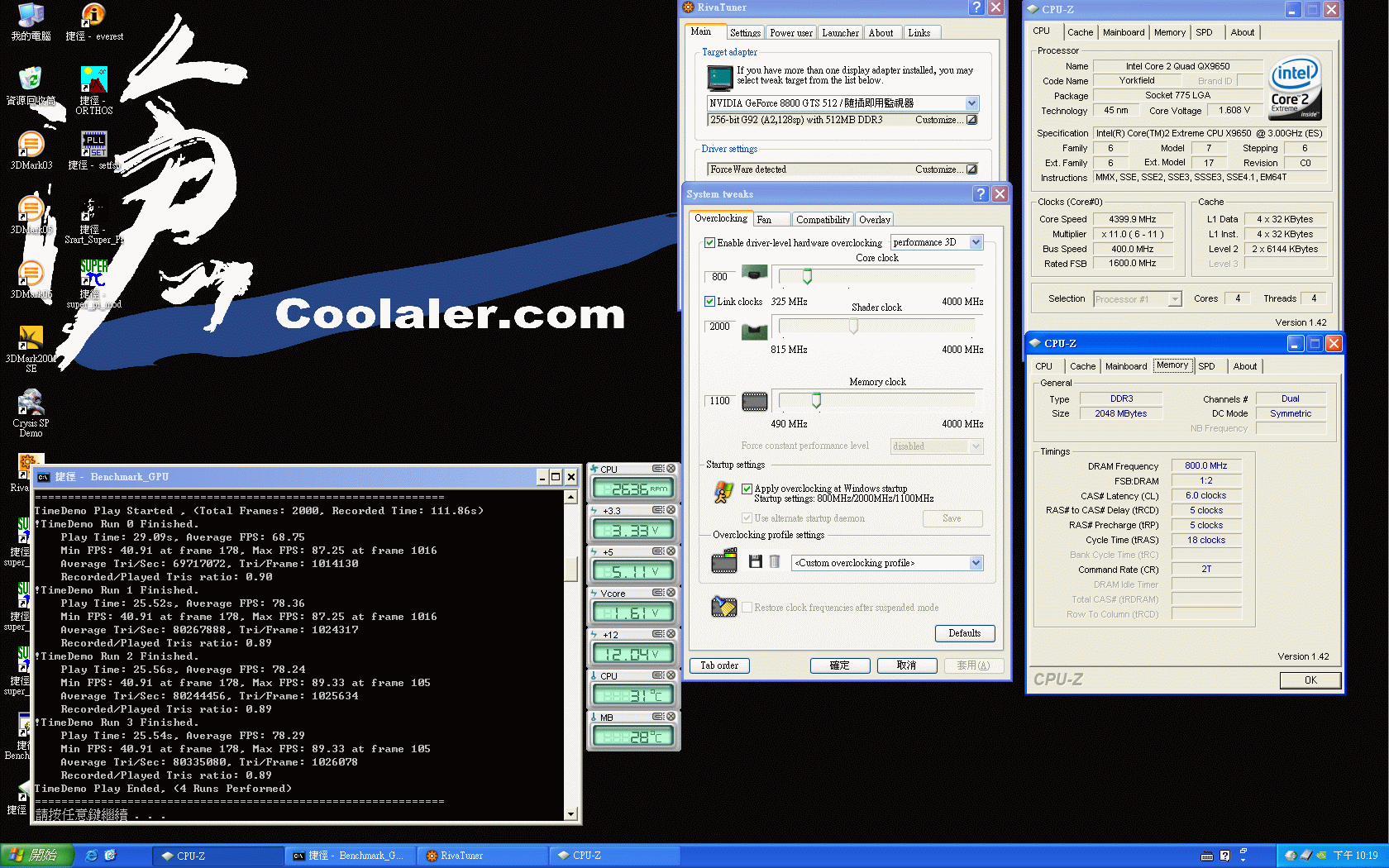Switch to the Compatibility tab
The image size is (1389, 868).
823,220
